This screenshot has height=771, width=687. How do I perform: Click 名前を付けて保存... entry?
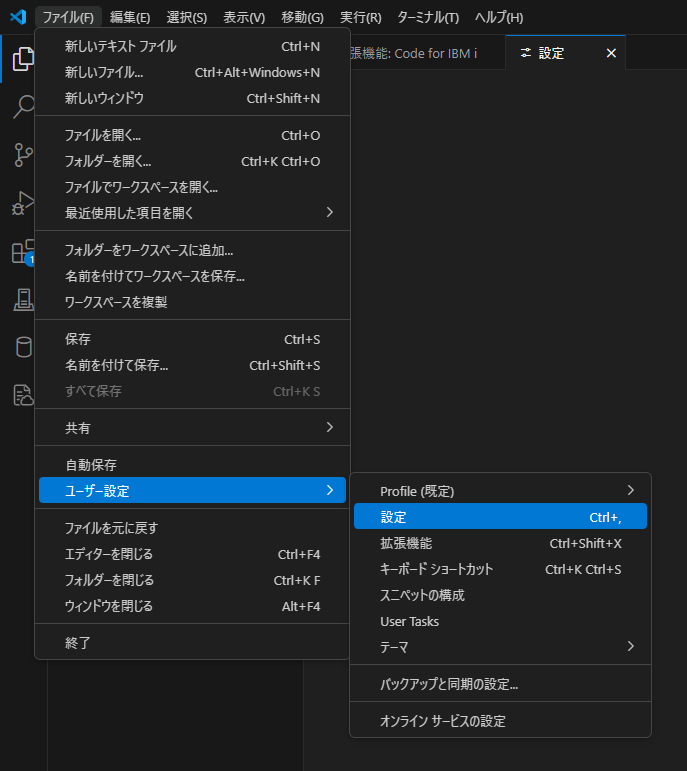coord(192,365)
